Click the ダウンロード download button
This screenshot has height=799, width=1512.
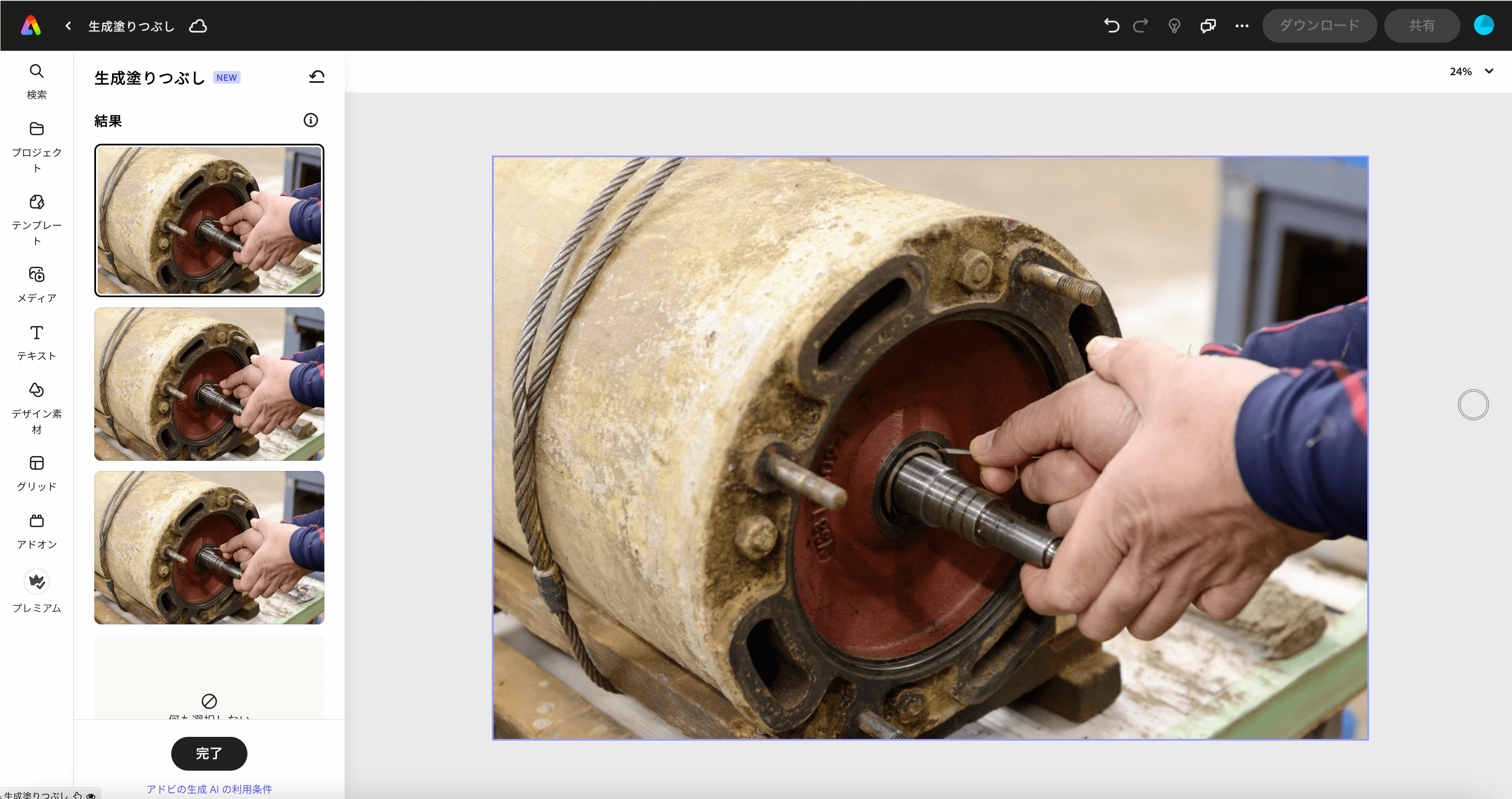[1319, 26]
